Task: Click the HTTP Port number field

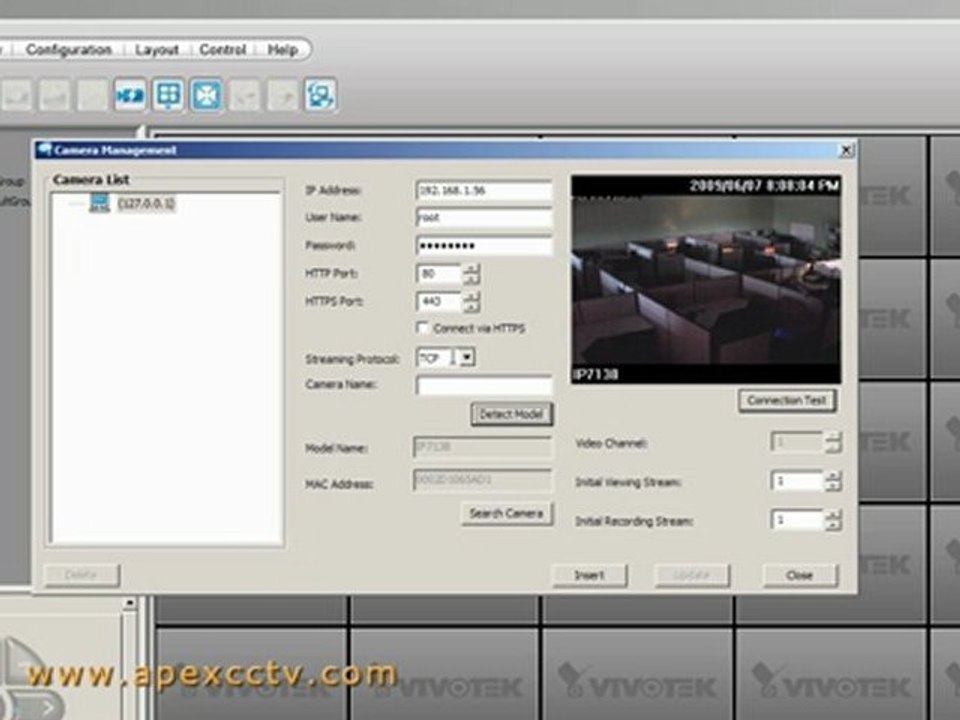Action: click(439, 274)
